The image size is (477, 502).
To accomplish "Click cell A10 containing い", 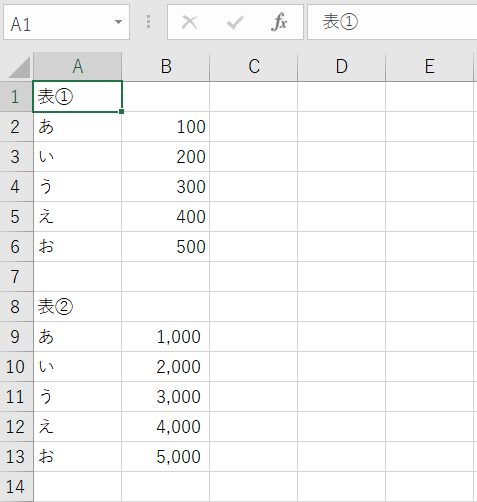I will click(78, 367).
